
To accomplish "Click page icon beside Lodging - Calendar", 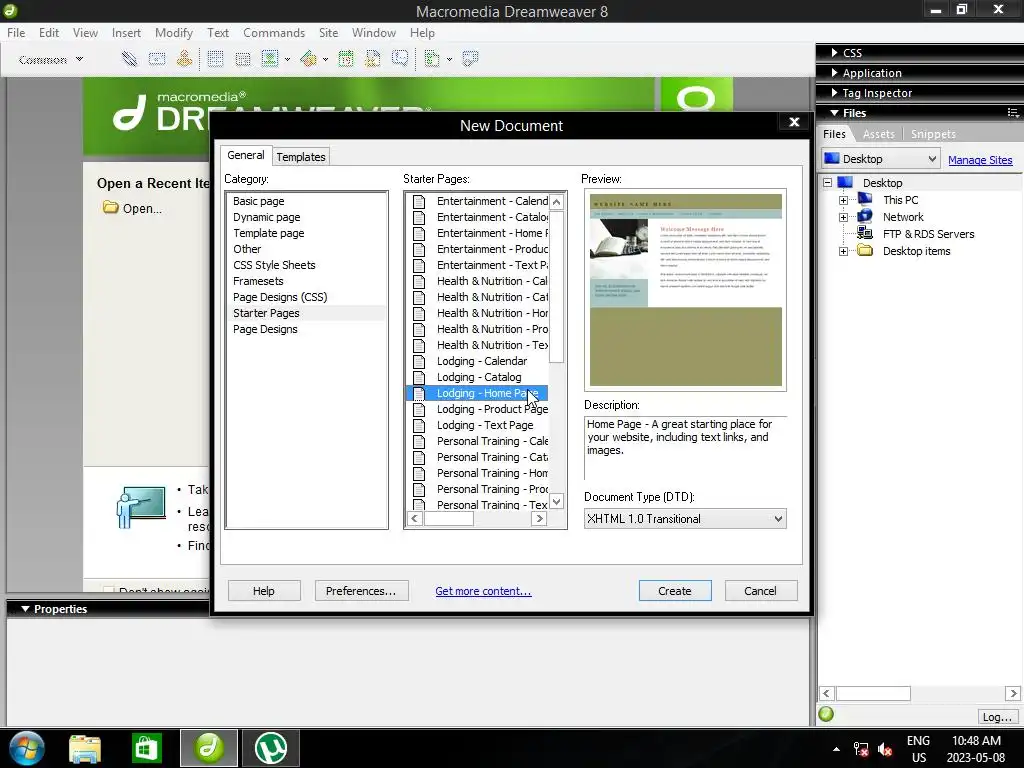I will pos(419,361).
